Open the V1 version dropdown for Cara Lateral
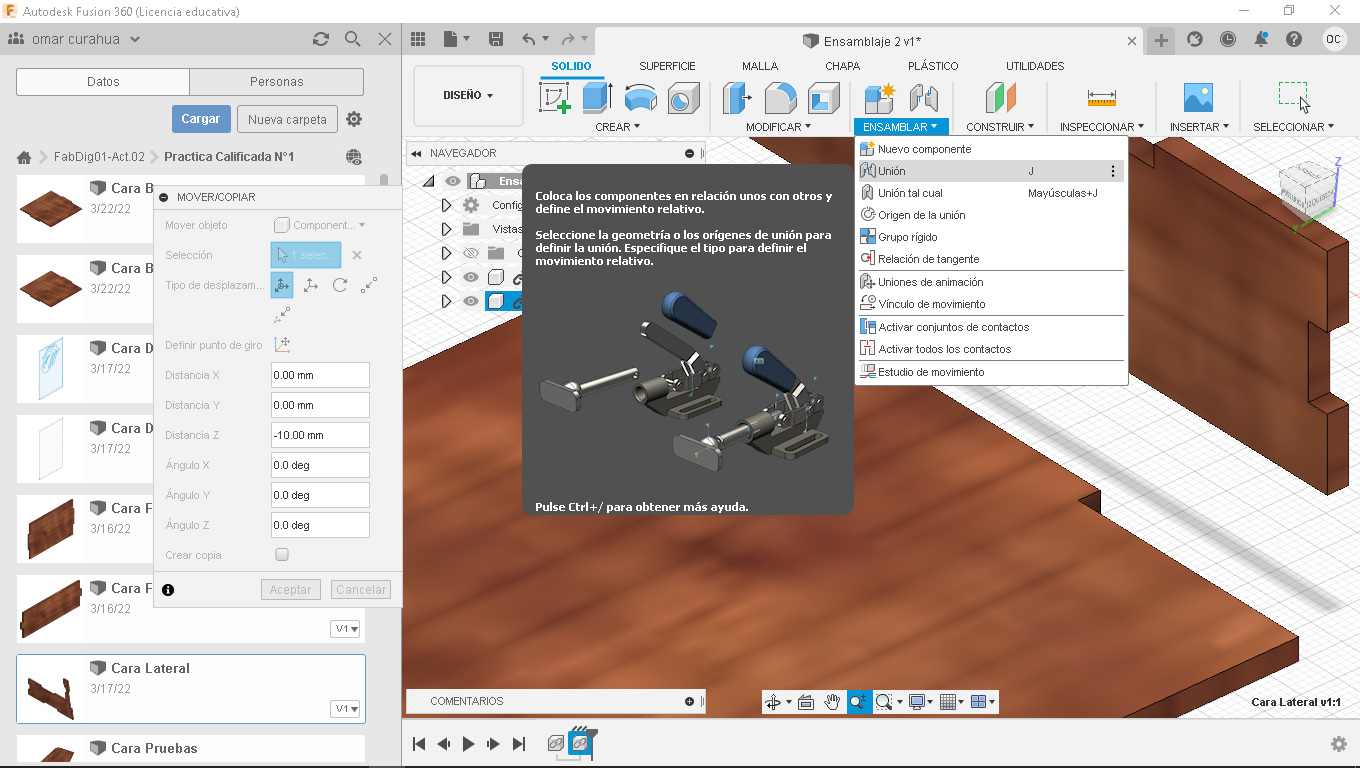 coord(345,709)
